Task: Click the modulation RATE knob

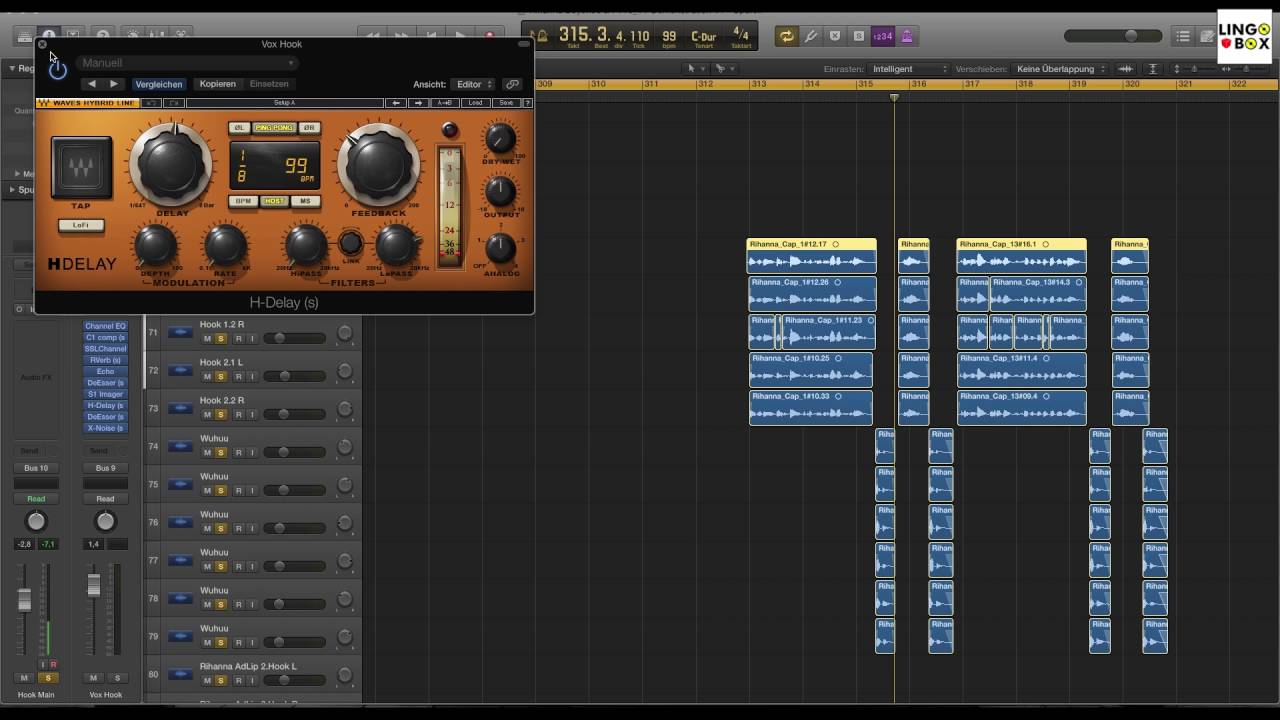Action: point(225,245)
